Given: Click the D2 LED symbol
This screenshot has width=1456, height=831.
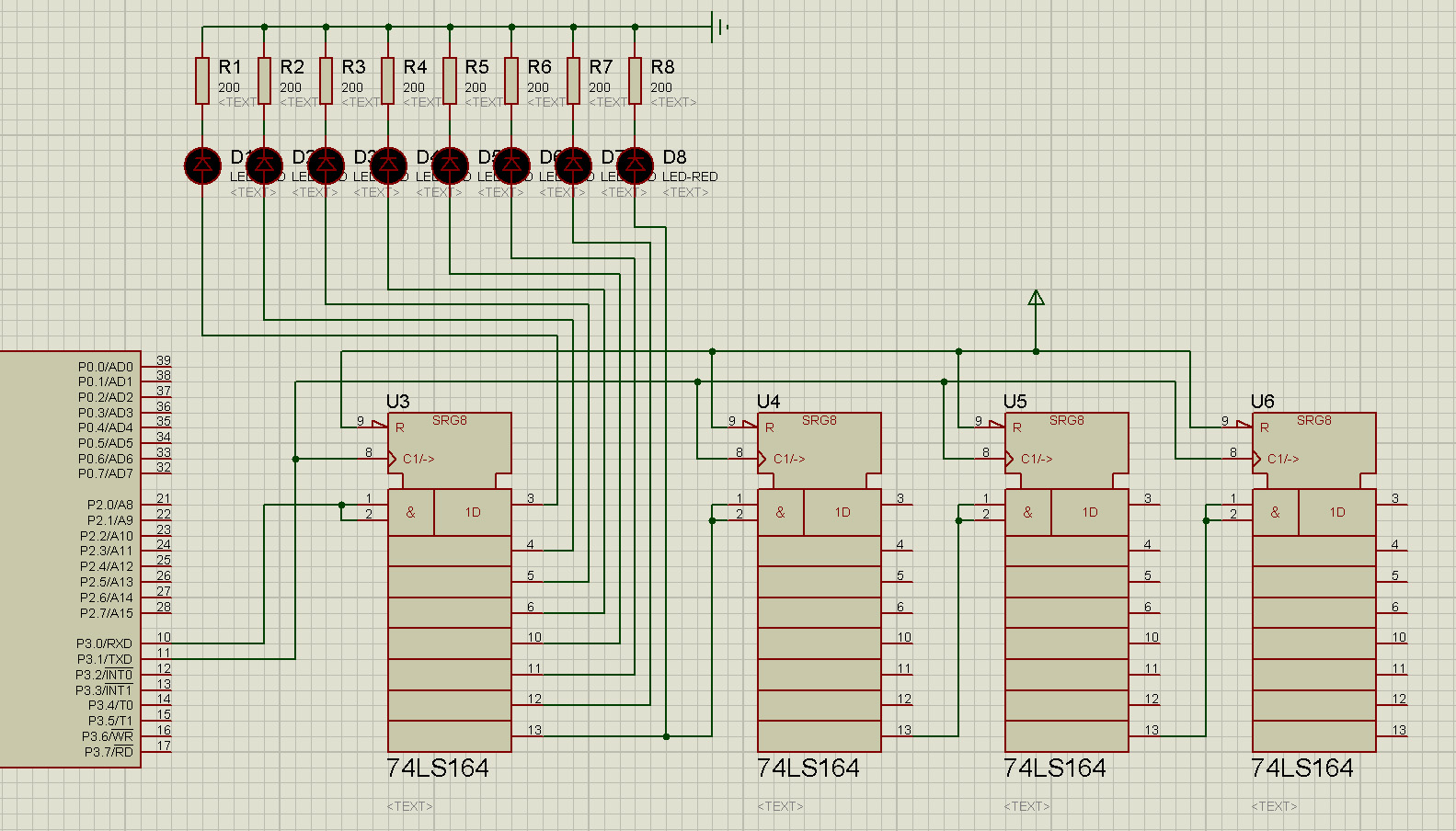Looking at the screenshot, I should click(264, 165).
